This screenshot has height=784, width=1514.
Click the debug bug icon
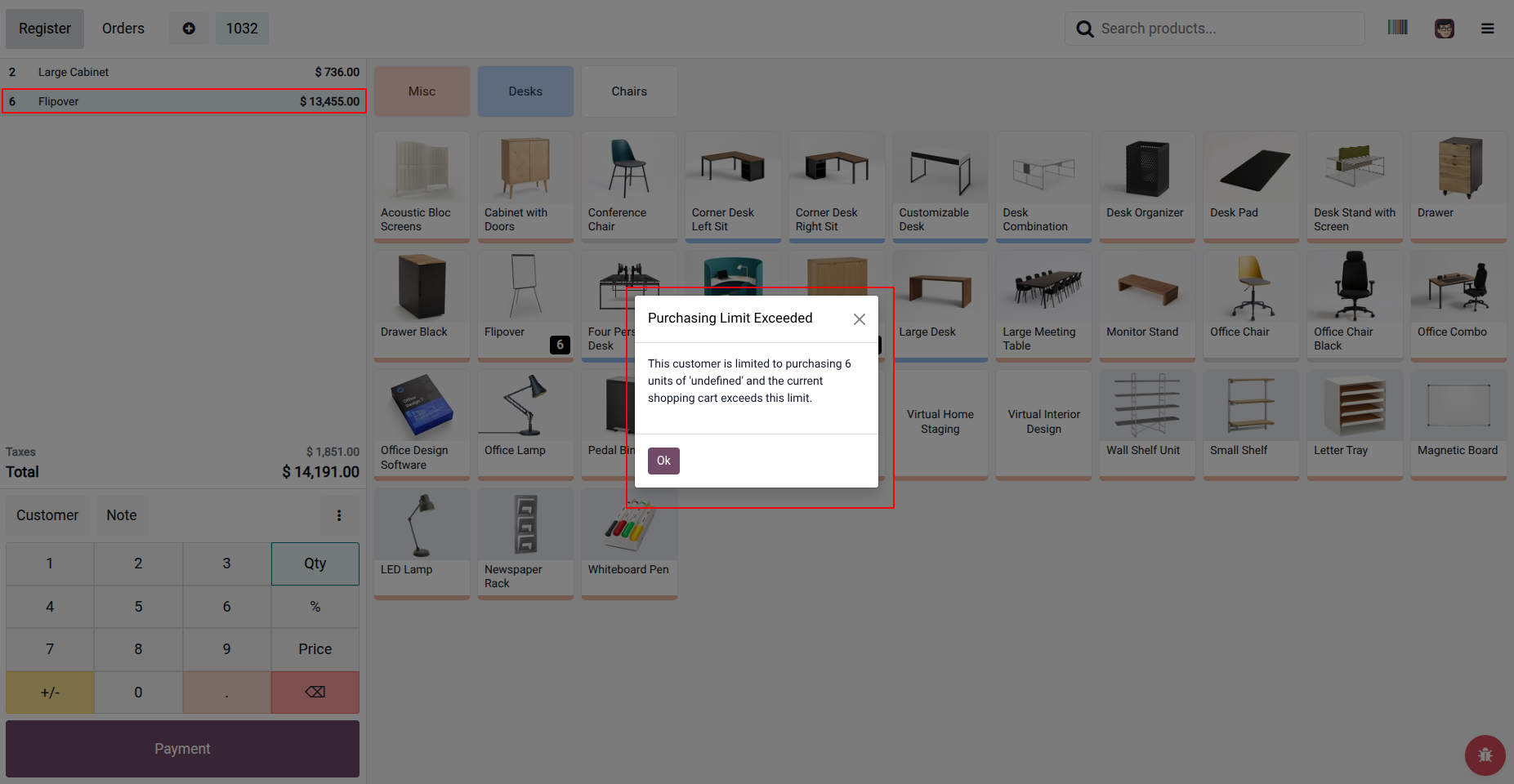click(1485, 755)
